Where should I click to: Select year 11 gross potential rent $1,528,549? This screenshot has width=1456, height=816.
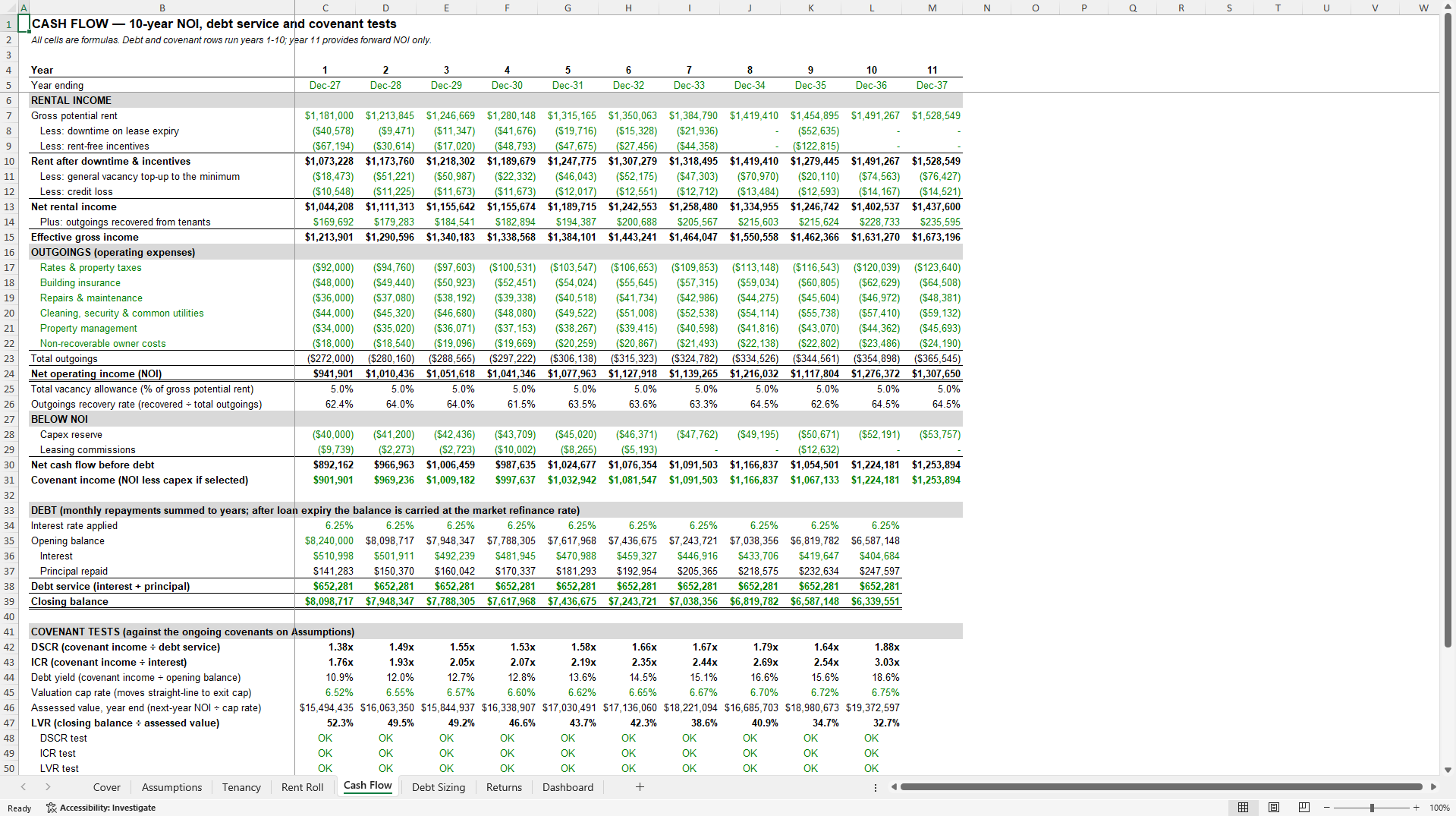point(932,115)
